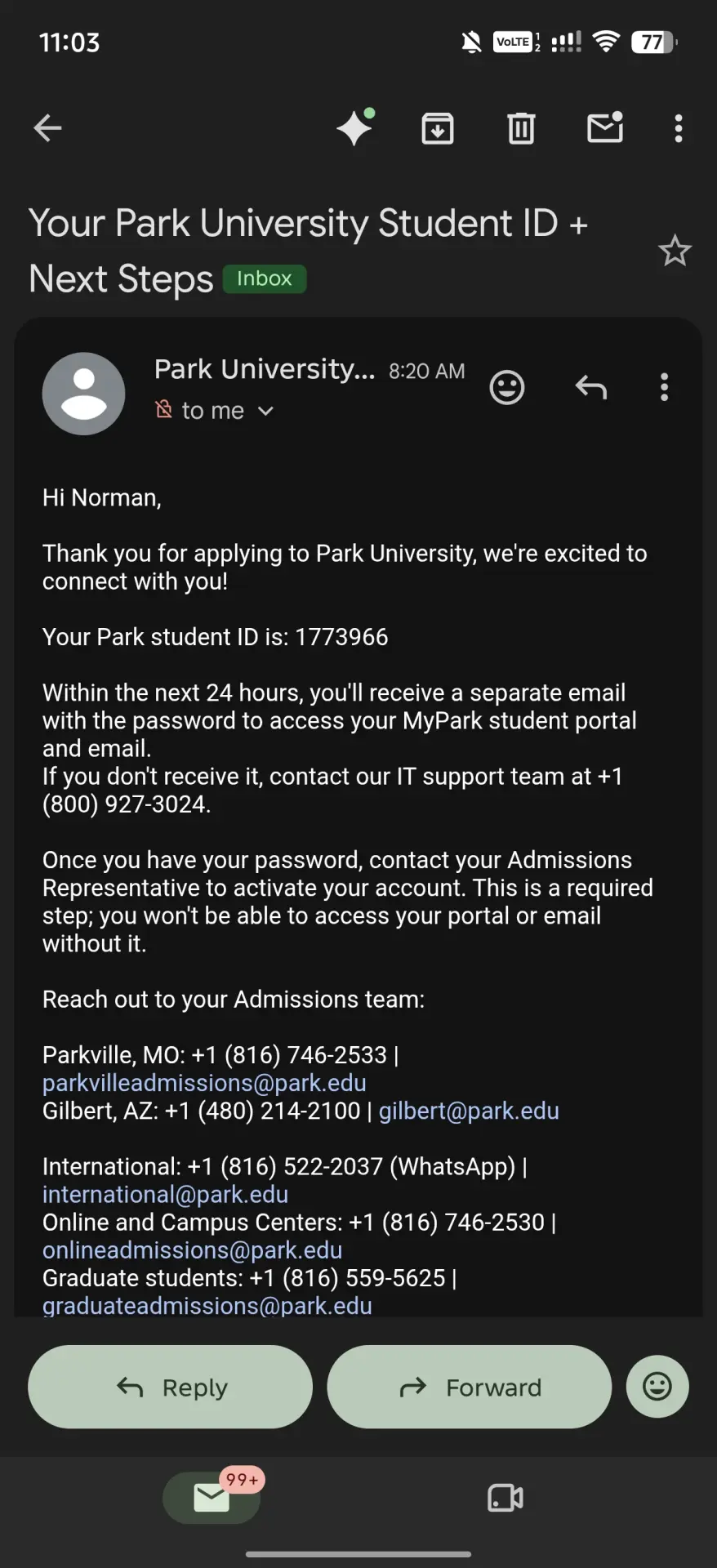Star the Park University email

point(675,251)
